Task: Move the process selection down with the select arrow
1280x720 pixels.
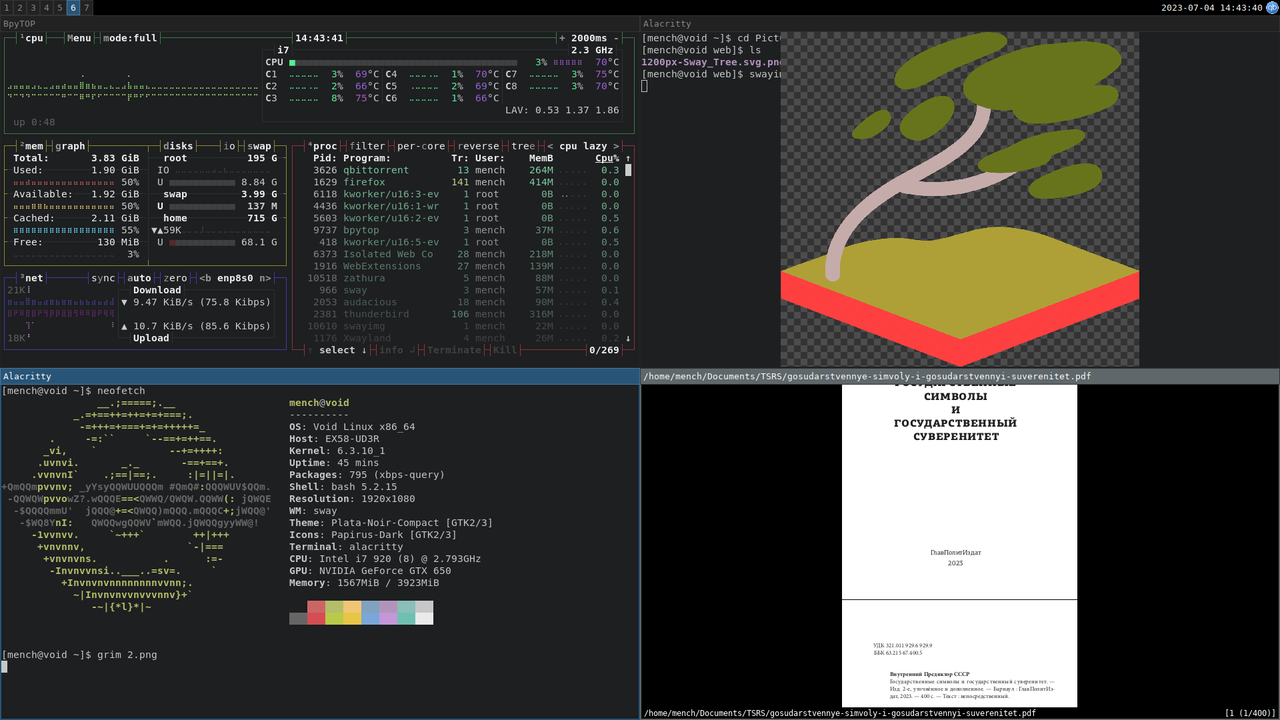Action: click(364, 350)
